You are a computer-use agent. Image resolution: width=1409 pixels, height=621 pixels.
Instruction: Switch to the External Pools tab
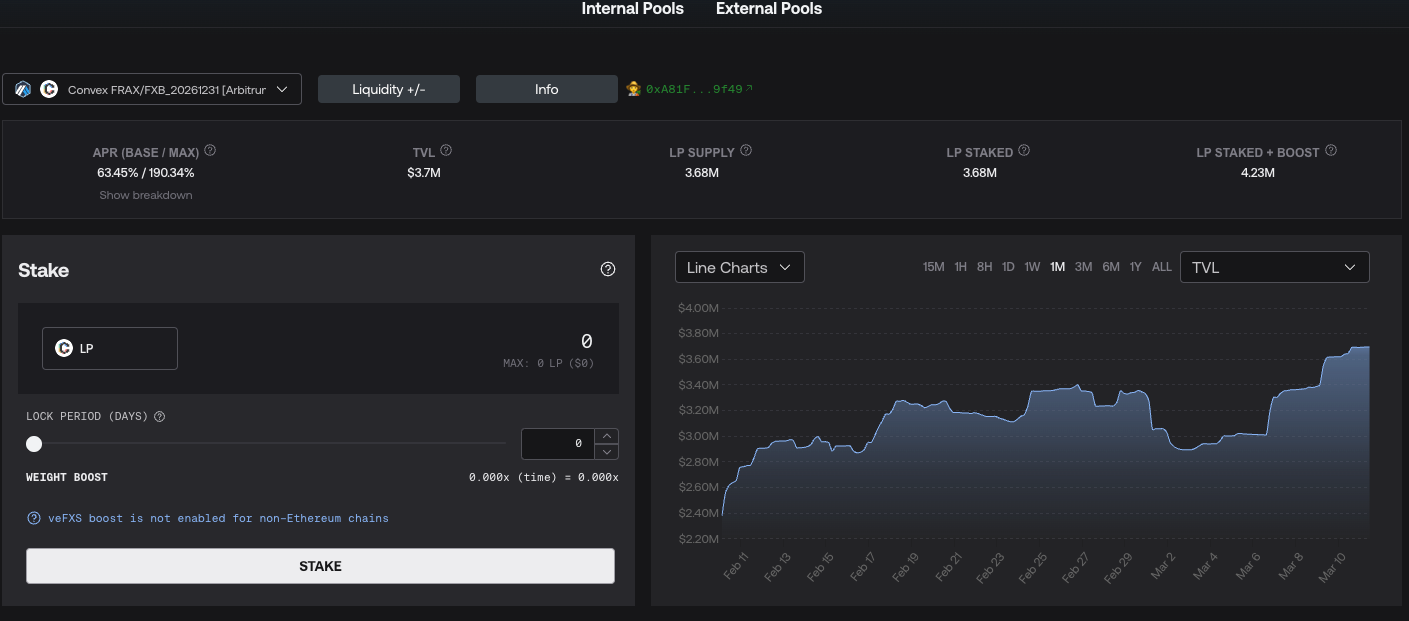click(768, 9)
